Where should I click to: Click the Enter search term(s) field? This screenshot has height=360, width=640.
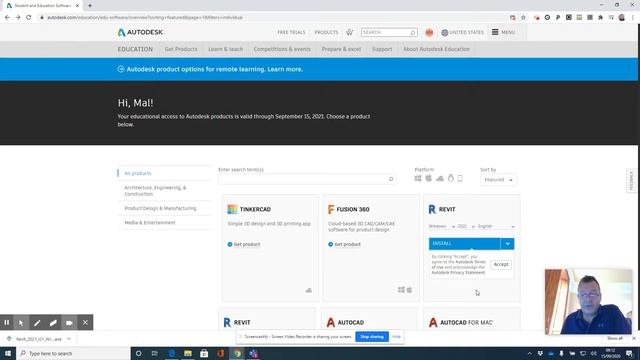(307, 179)
